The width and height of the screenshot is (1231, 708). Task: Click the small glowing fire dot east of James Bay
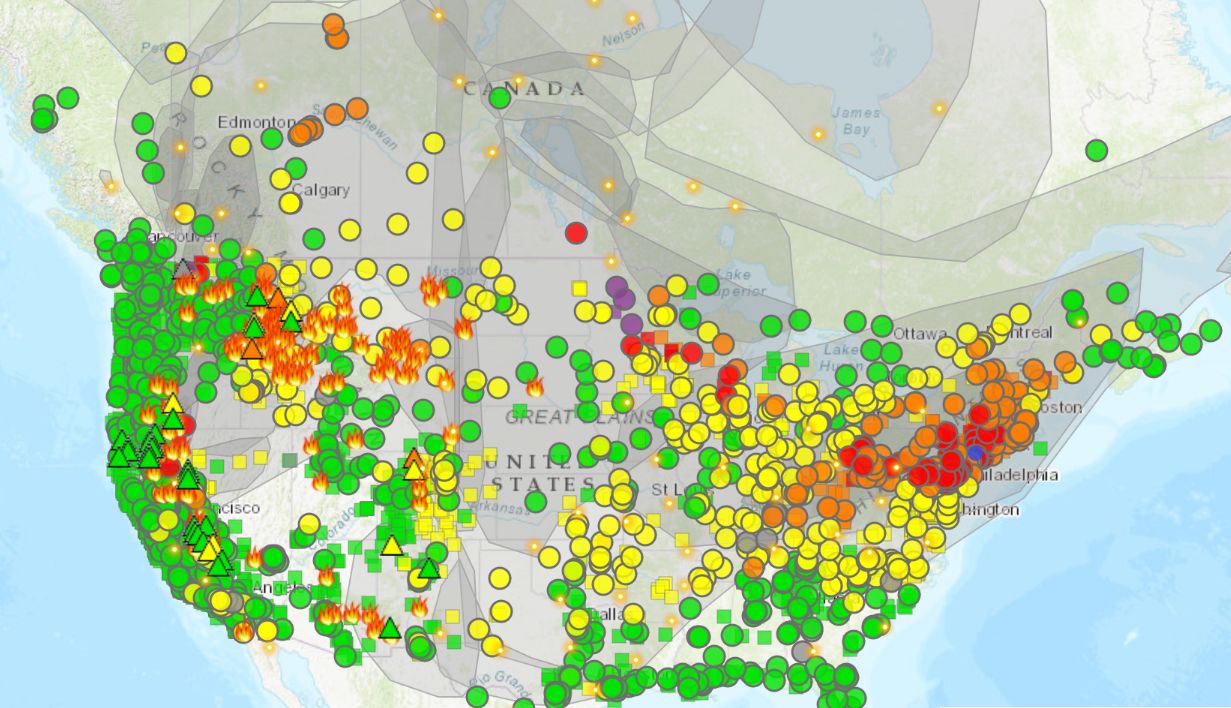pyautogui.click(x=938, y=107)
